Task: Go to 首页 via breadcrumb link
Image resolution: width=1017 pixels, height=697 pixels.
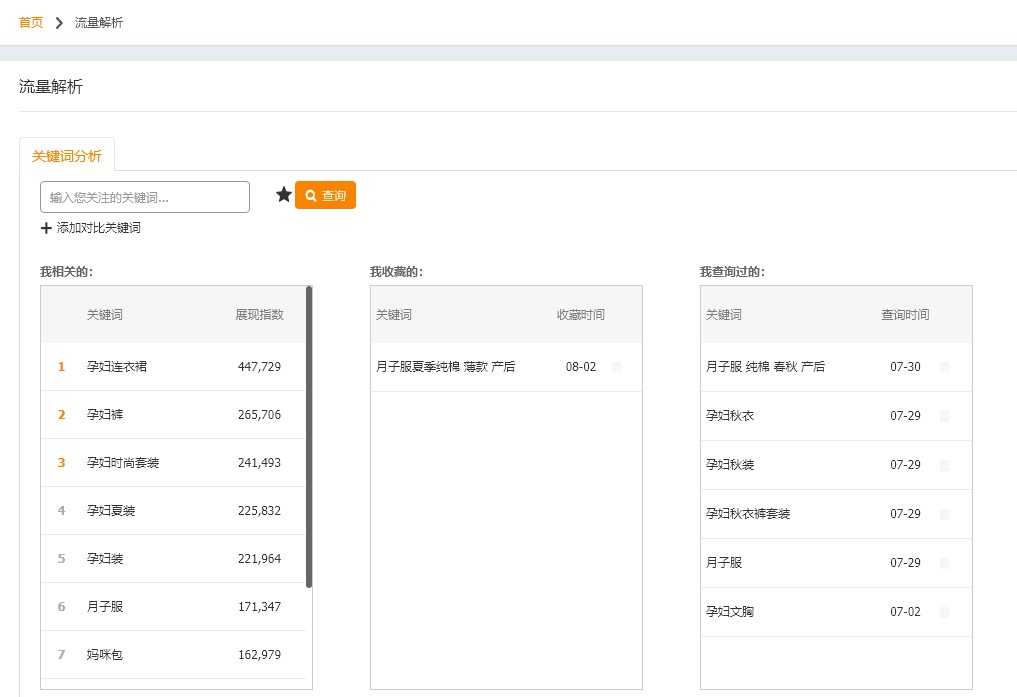Action: click(31, 22)
